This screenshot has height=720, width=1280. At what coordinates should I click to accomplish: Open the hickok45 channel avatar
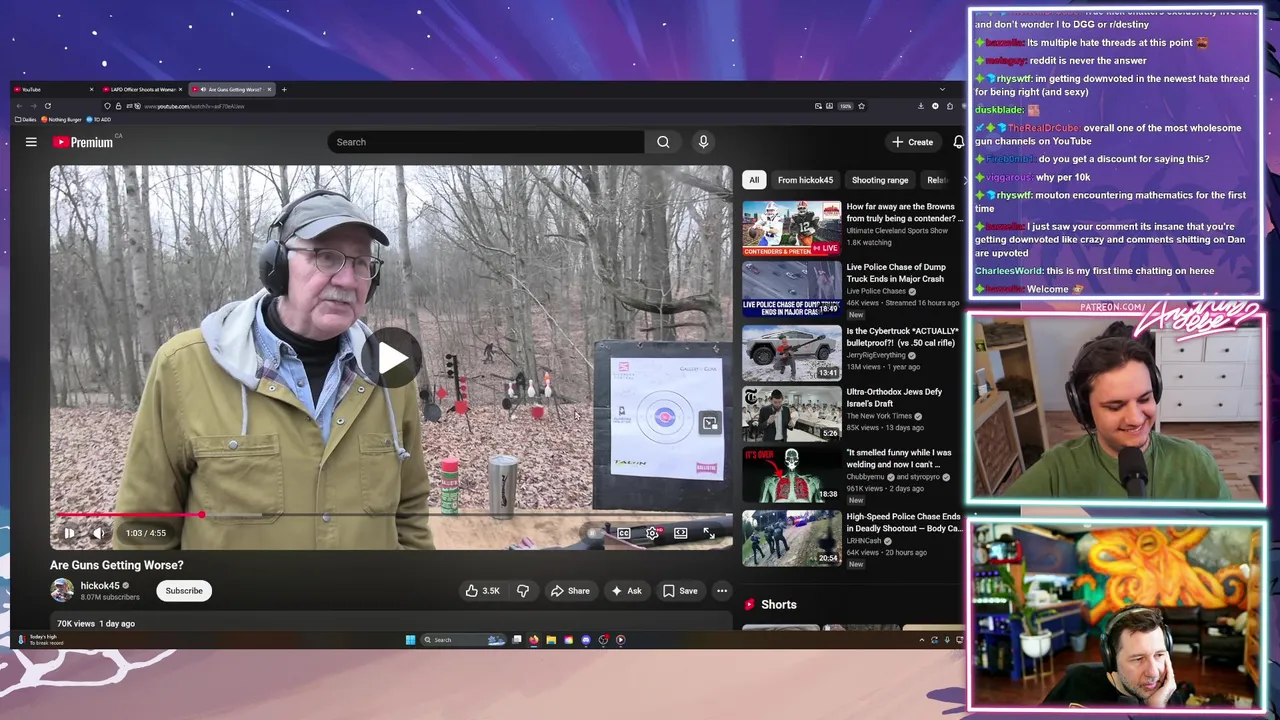pos(62,591)
